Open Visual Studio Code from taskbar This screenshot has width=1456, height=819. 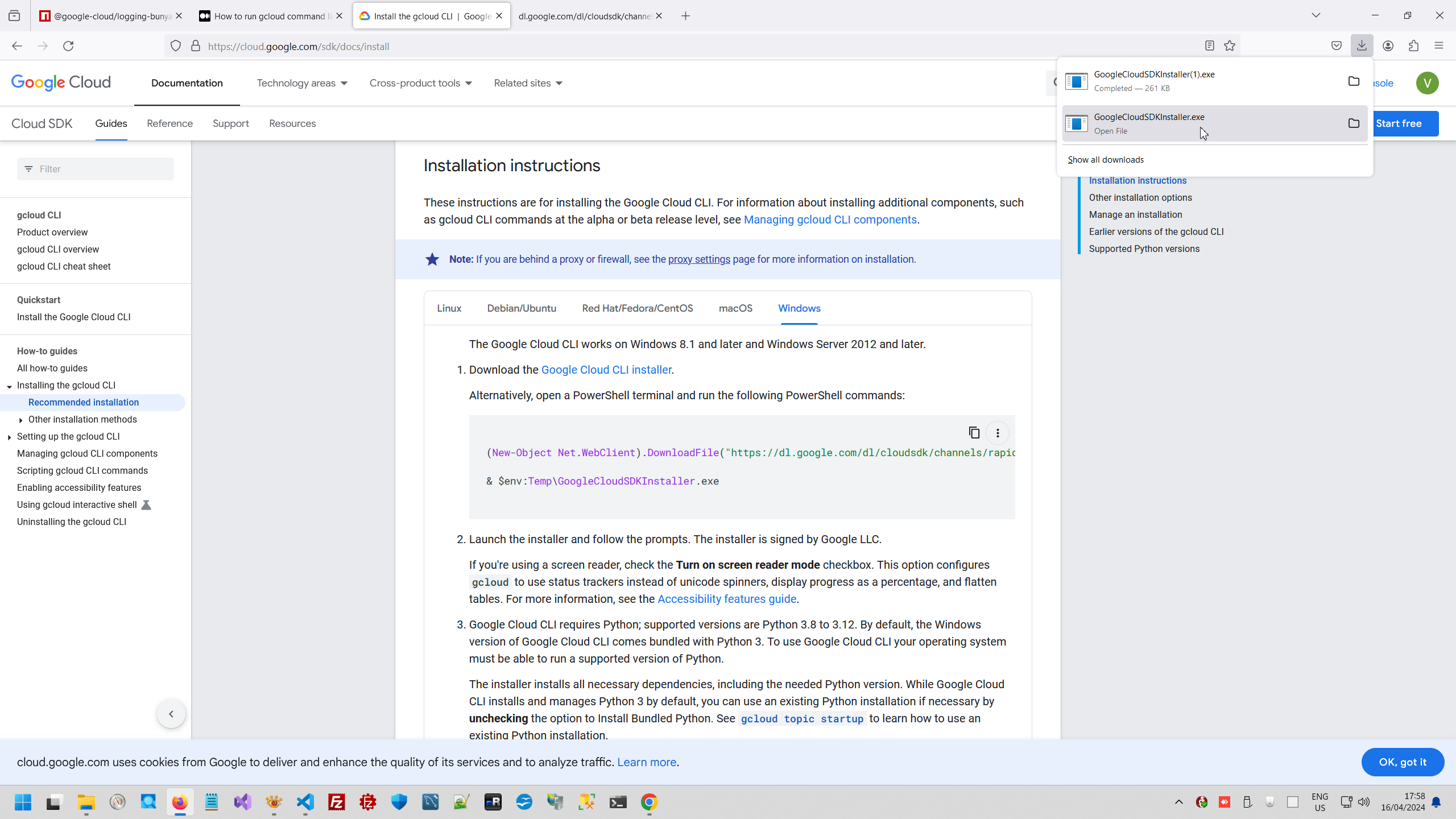[x=305, y=802]
